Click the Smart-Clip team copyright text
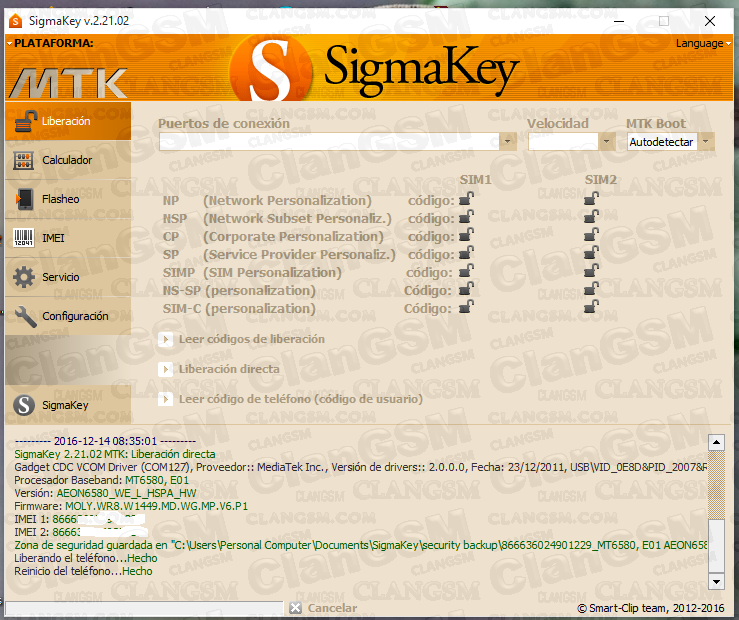Screen dimensions: 739x620 pyautogui.click(x=651, y=608)
